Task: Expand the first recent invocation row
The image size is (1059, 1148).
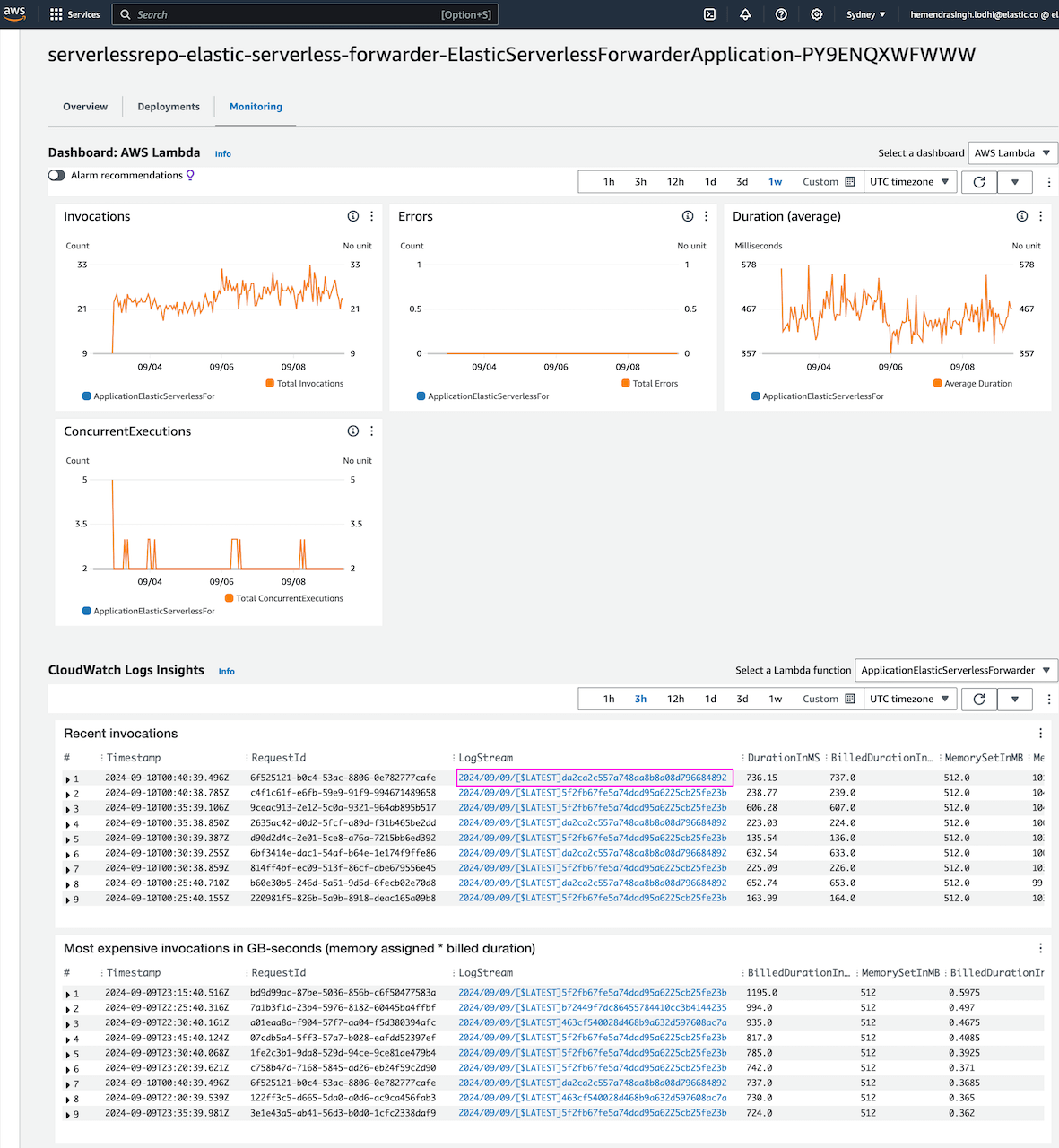Action: (67, 778)
